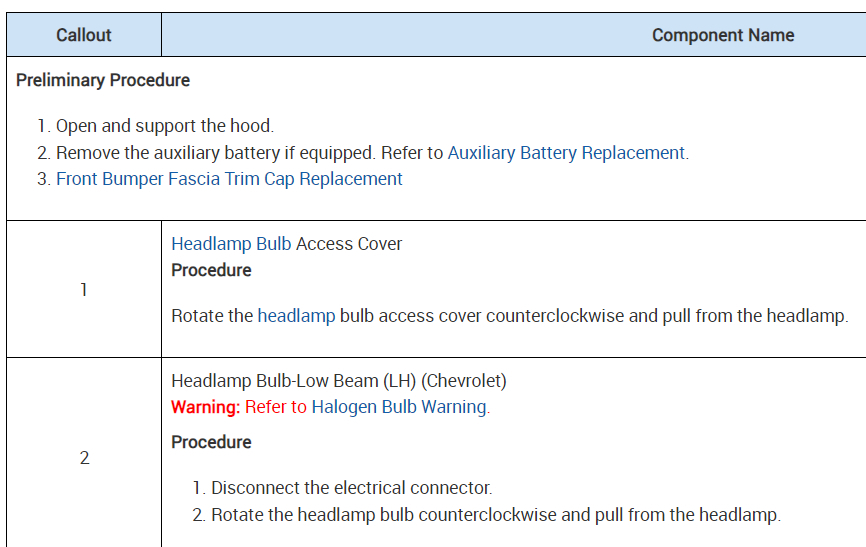Click the Disconnect the electrical connector step
The width and height of the screenshot is (866, 547).
pyautogui.click(x=351, y=488)
